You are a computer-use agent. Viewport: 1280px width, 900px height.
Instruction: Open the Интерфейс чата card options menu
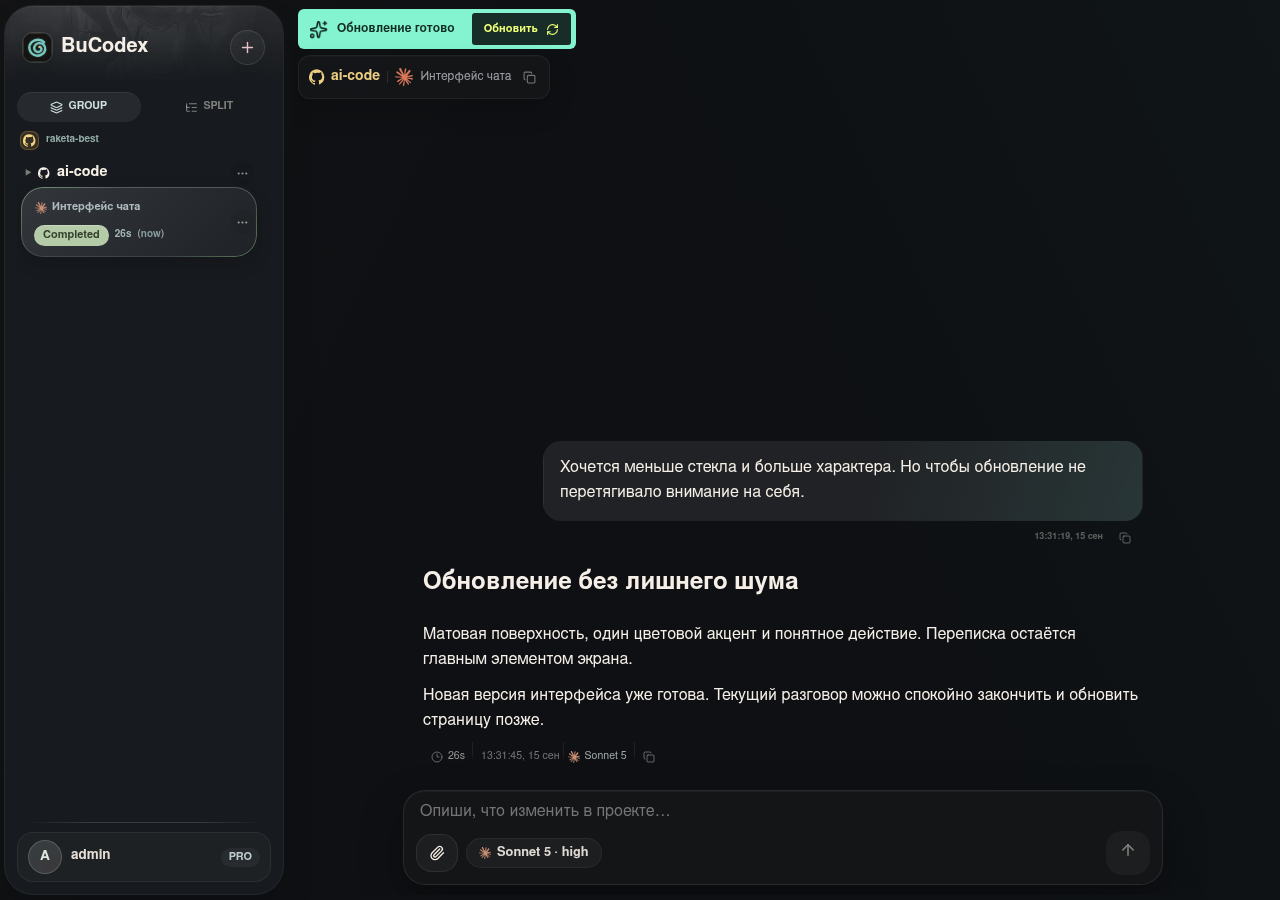click(x=242, y=222)
